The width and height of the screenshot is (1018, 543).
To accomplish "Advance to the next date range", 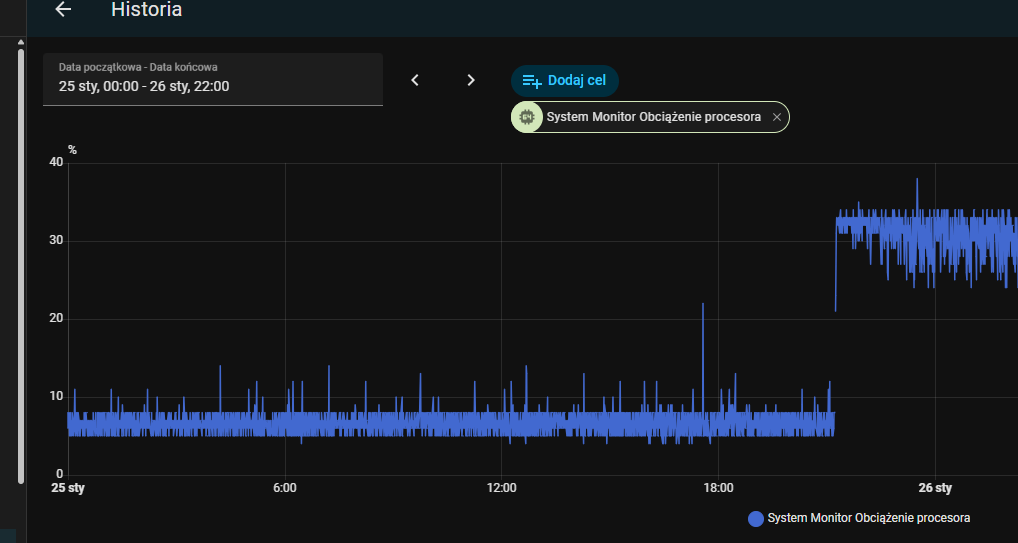I will [471, 80].
